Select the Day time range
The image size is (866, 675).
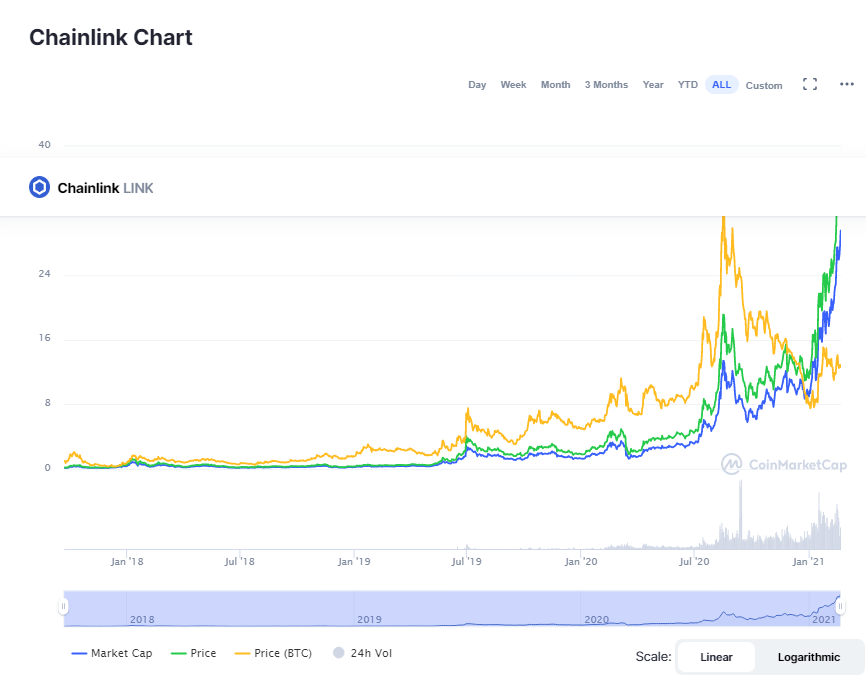(x=477, y=85)
